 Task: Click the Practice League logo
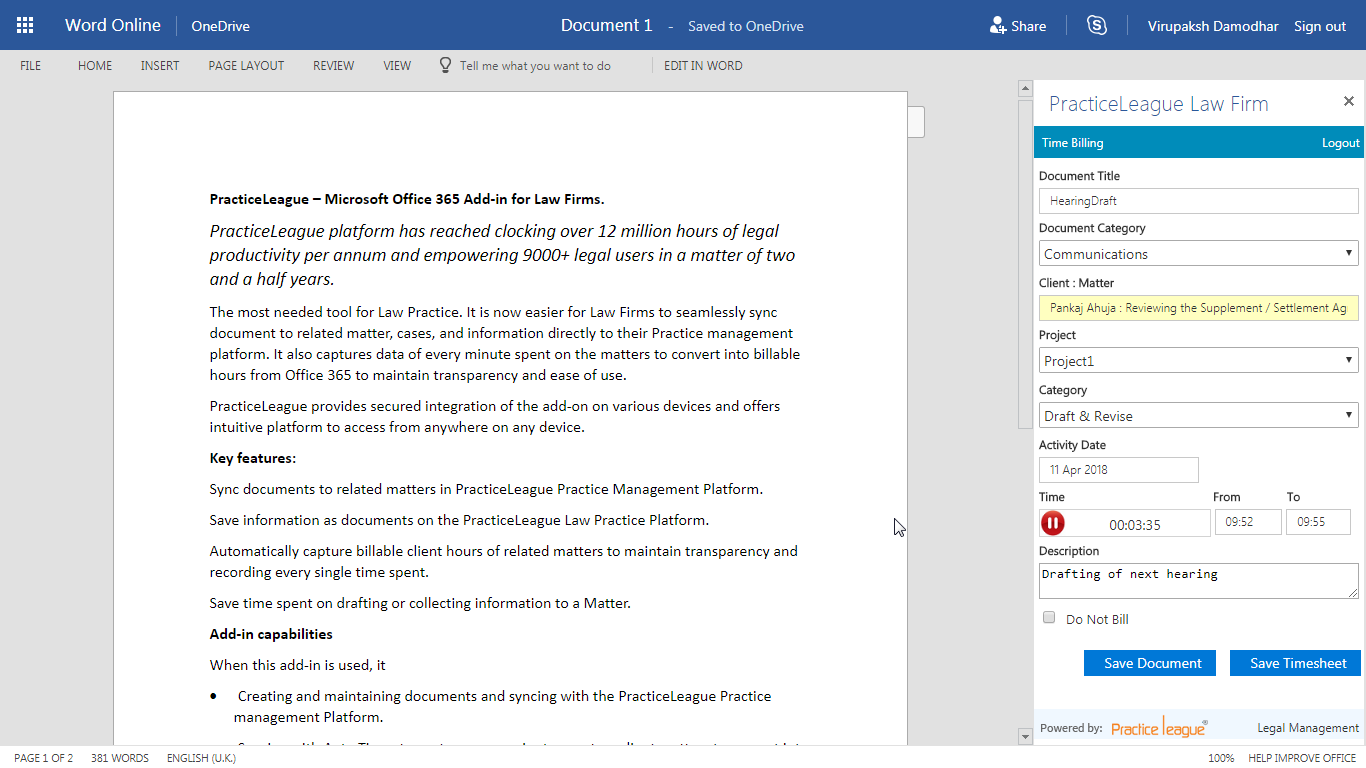point(1159,728)
